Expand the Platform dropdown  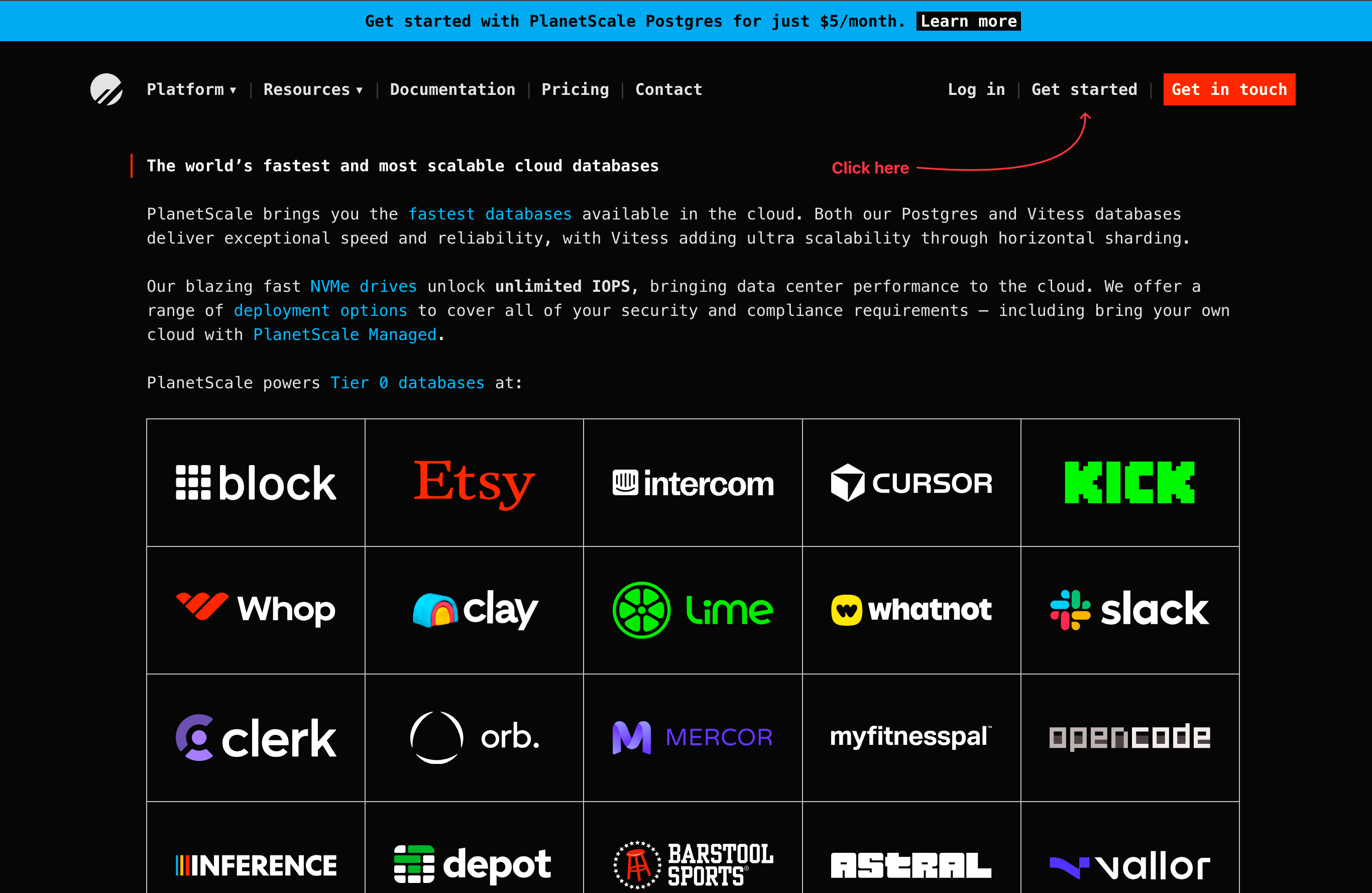[x=191, y=89]
